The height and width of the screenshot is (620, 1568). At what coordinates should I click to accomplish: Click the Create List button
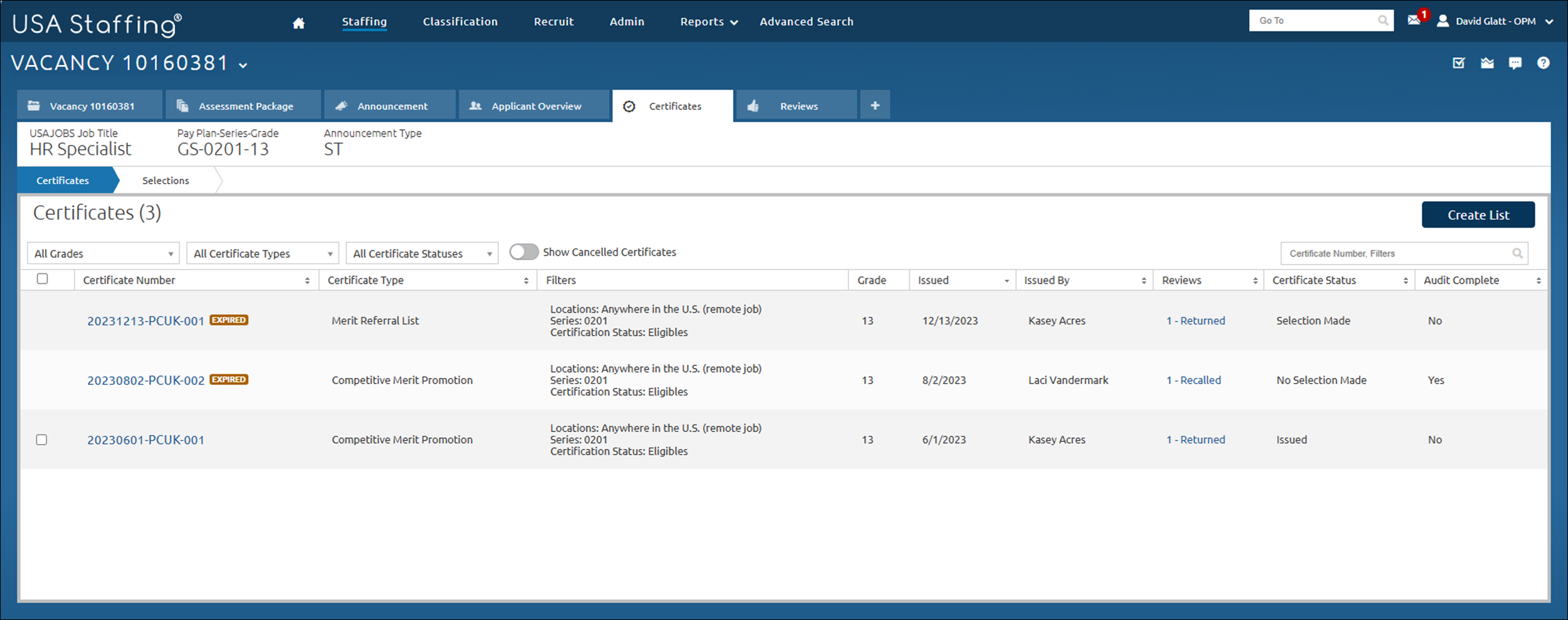pyautogui.click(x=1478, y=214)
